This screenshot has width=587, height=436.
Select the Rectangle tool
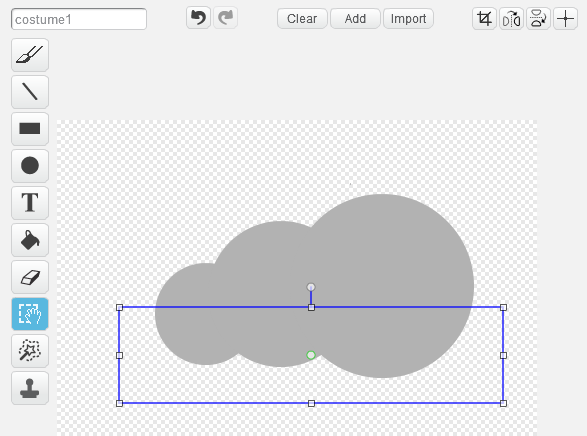30,129
